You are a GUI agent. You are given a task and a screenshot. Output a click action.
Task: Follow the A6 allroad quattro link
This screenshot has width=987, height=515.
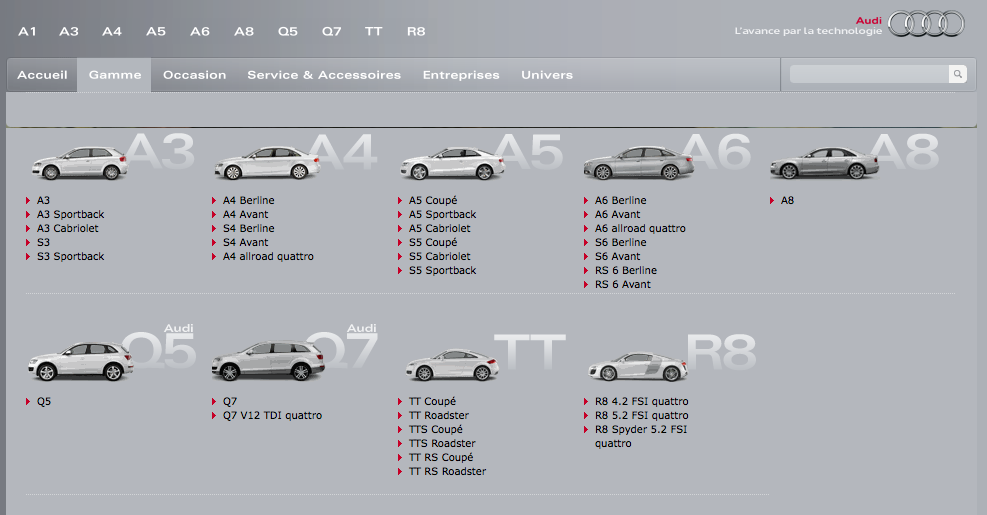tap(640, 228)
